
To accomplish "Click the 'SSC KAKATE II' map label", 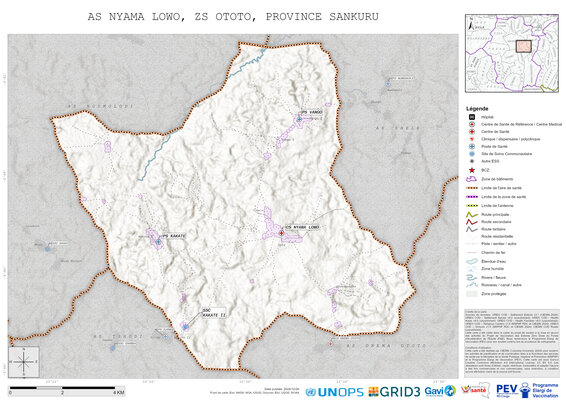I will (x=214, y=313).
